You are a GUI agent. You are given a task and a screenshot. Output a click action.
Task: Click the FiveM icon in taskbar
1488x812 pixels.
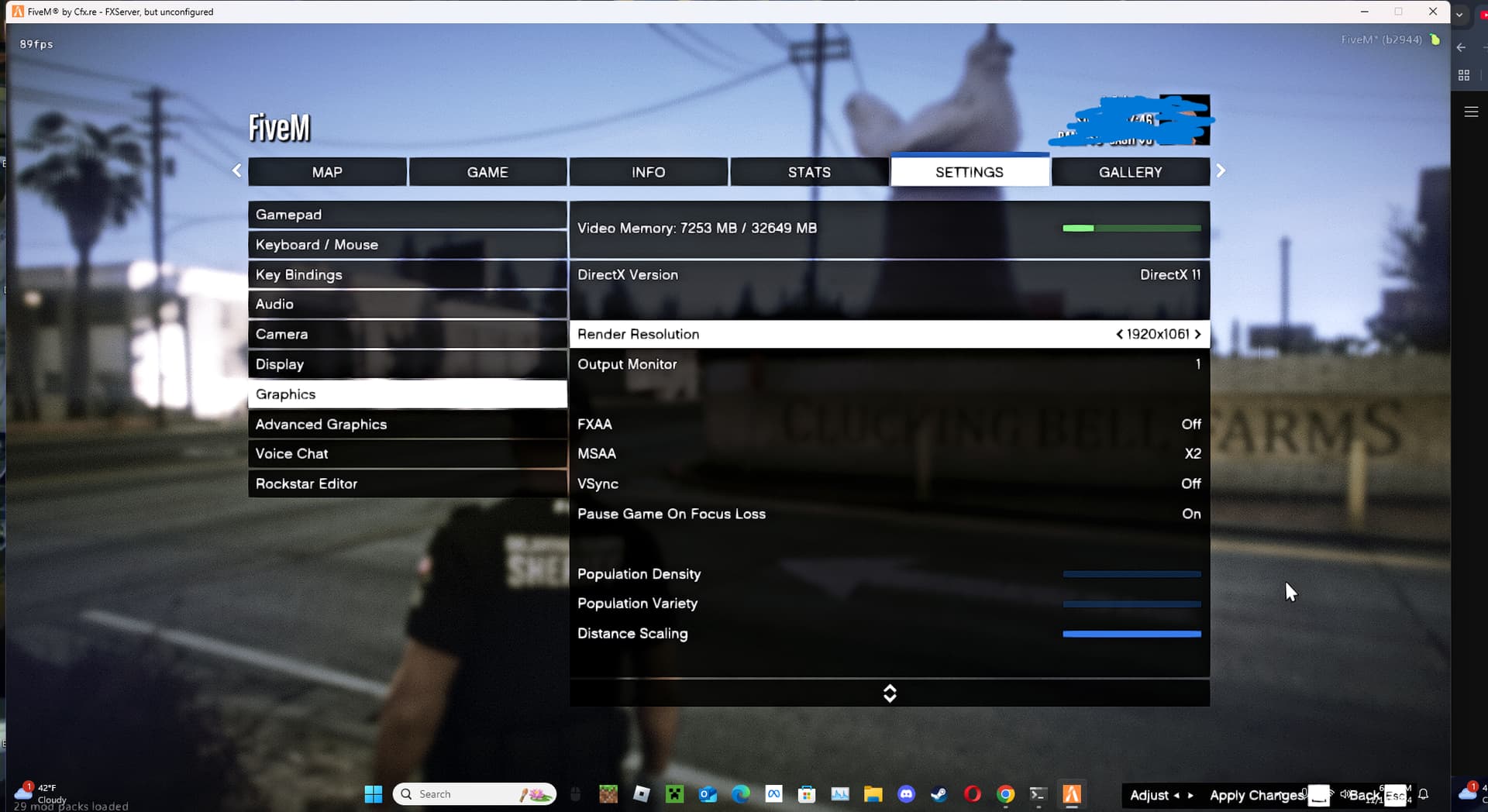click(1072, 794)
